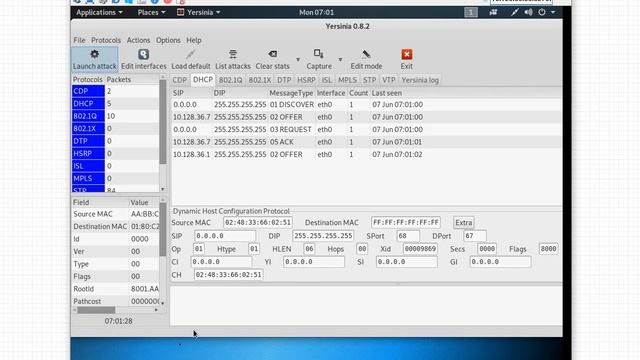This screenshot has width=640, height=360.
Task: Open the Protocols menu
Action: 106,40
